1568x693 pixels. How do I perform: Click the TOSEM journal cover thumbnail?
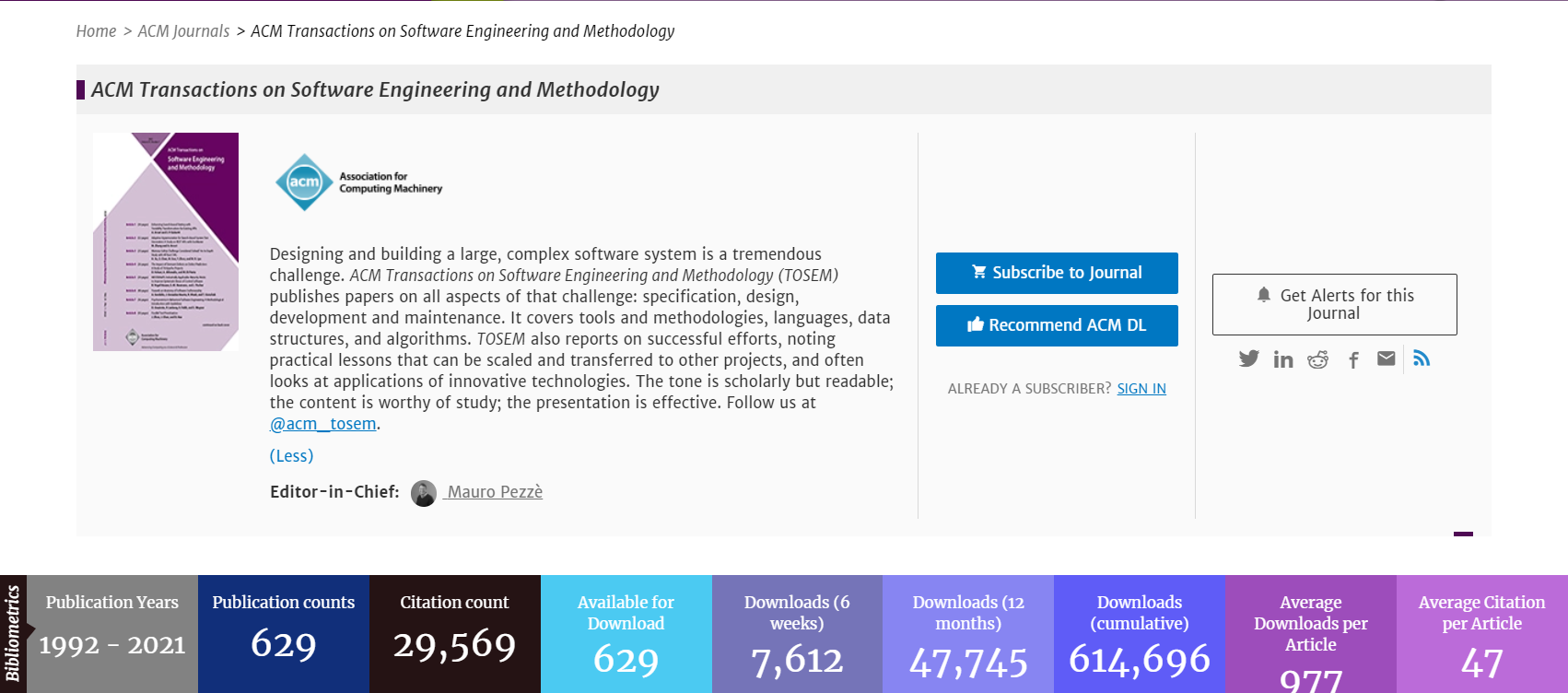pos(166,241)
